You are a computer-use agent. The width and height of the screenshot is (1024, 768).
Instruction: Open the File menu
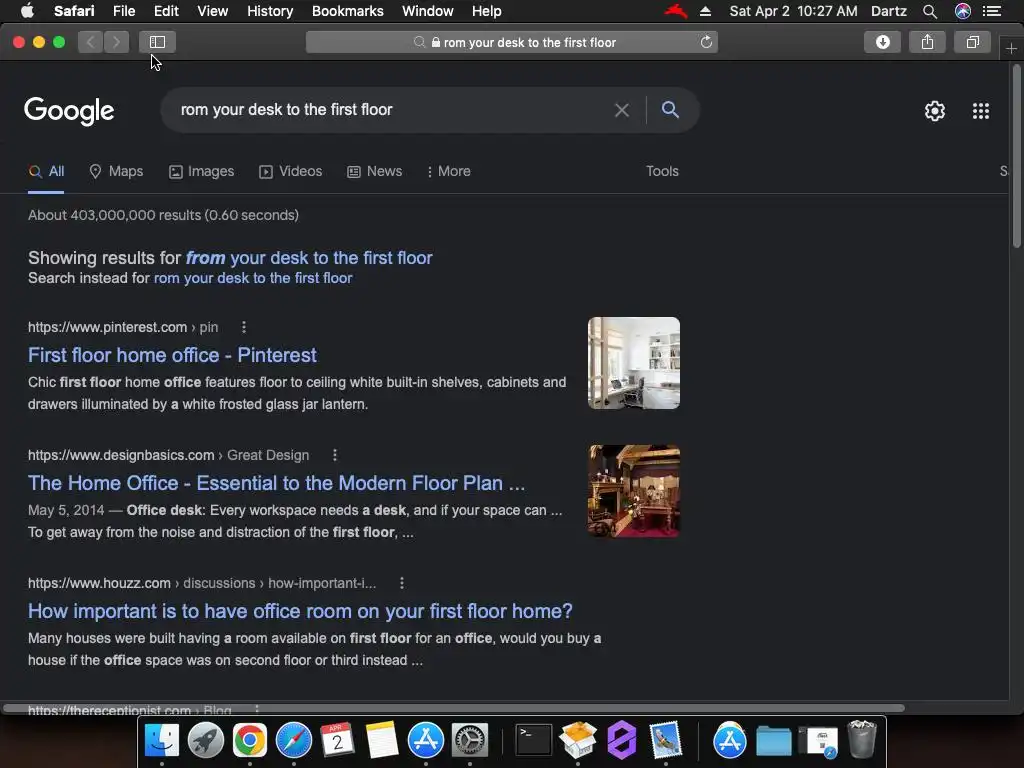pyautogui.click(x=124, y=11)
